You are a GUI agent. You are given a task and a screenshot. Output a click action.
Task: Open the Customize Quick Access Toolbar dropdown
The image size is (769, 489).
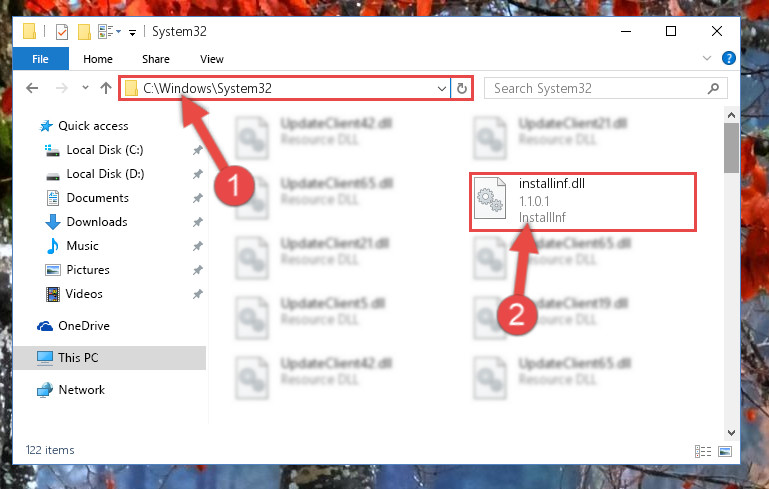[132, 33]
